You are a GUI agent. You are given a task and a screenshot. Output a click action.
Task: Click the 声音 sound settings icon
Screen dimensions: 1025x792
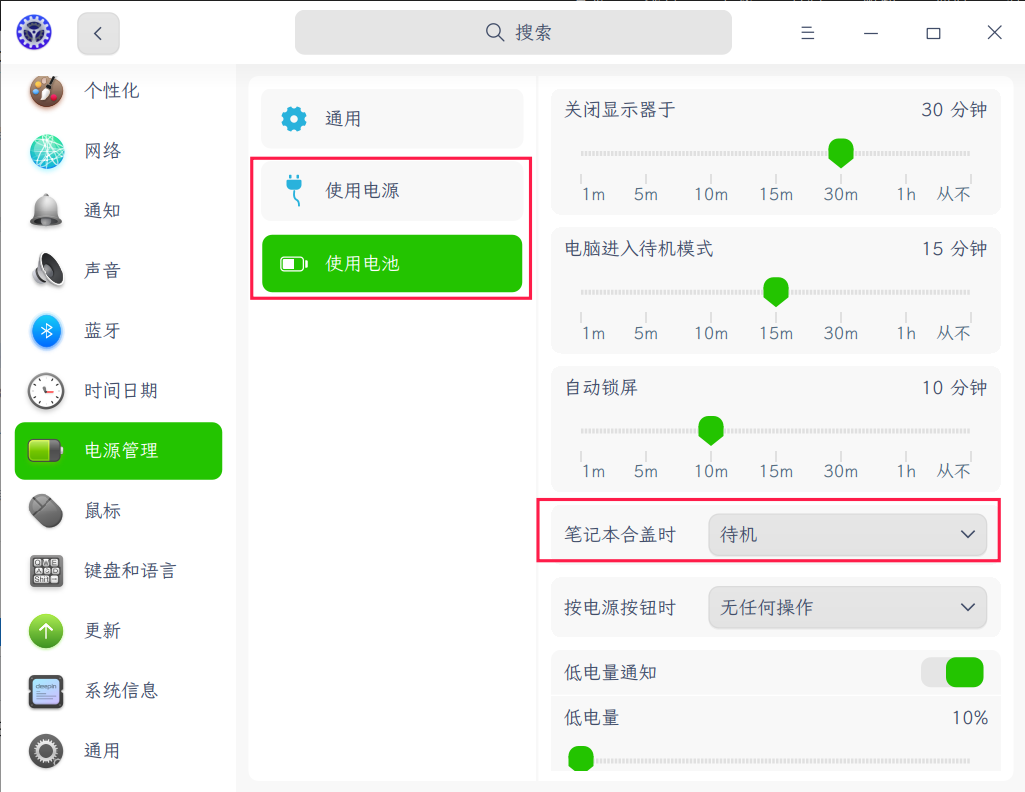(x=44, y=270)
